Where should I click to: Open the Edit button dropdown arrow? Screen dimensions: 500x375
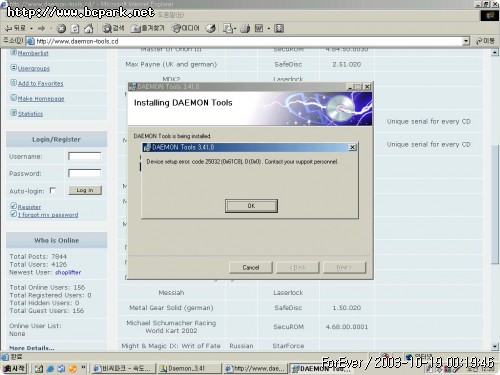[x=268, y=29]
